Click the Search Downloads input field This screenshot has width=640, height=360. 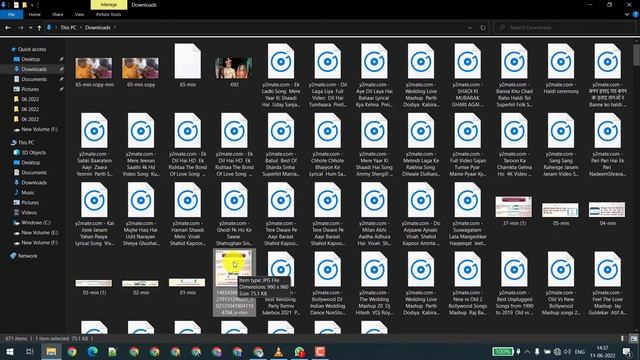(564, 28)
